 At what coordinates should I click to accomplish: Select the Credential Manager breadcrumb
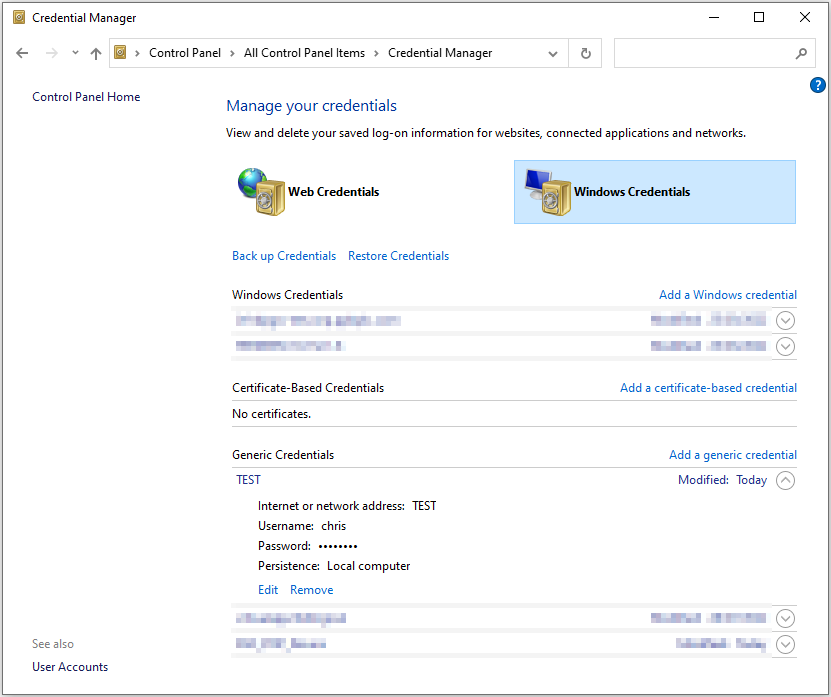pos(440,53)
